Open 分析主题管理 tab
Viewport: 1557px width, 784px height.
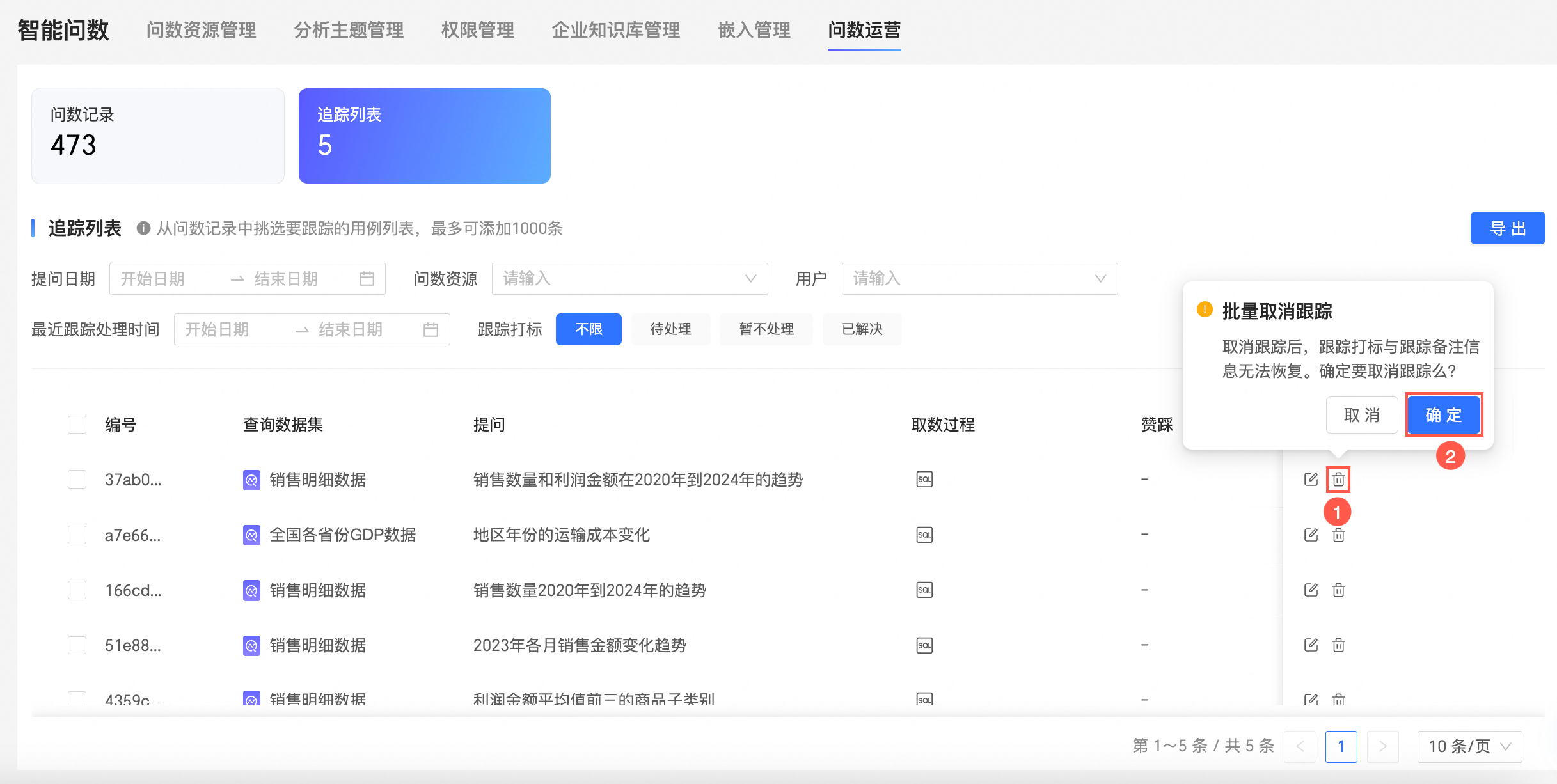349,30
